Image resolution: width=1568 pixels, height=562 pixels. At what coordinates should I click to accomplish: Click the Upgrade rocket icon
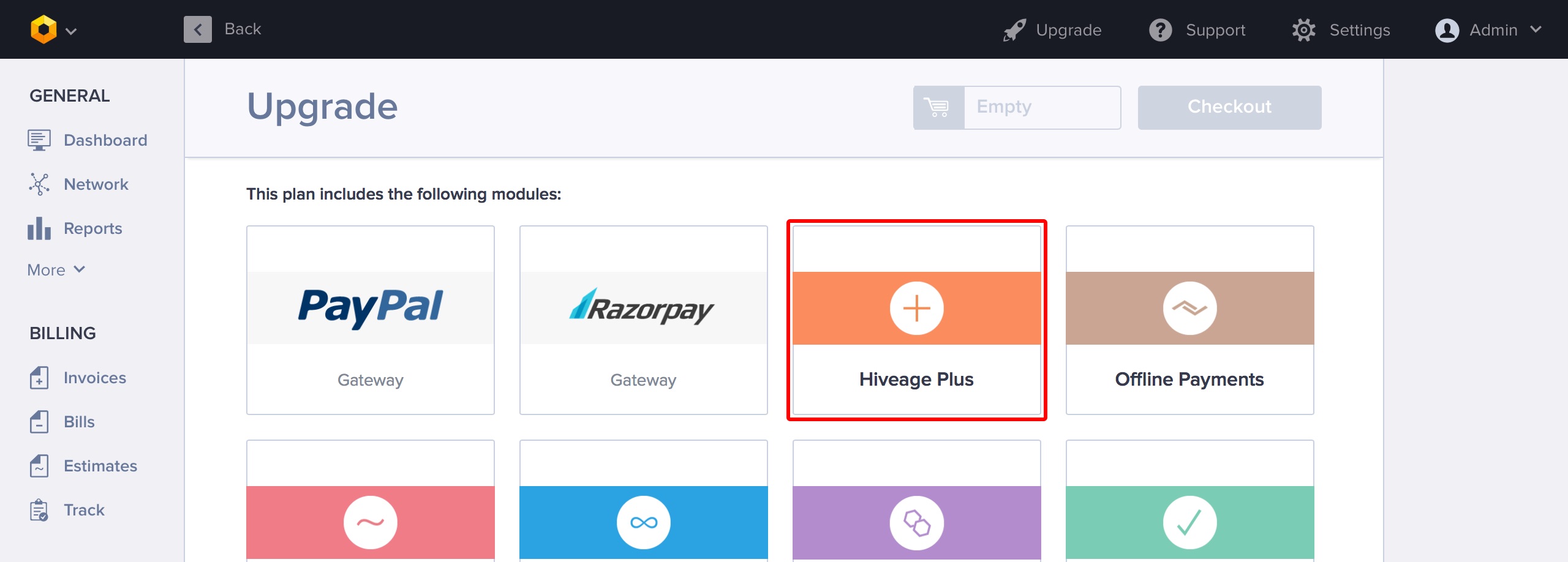point(1014,29)
